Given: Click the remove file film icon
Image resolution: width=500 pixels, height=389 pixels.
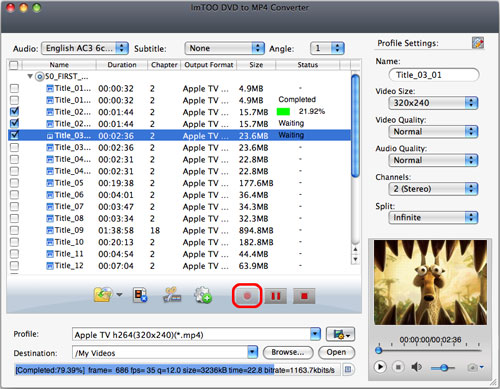Looking at the screenshot, I should (140, 295).
